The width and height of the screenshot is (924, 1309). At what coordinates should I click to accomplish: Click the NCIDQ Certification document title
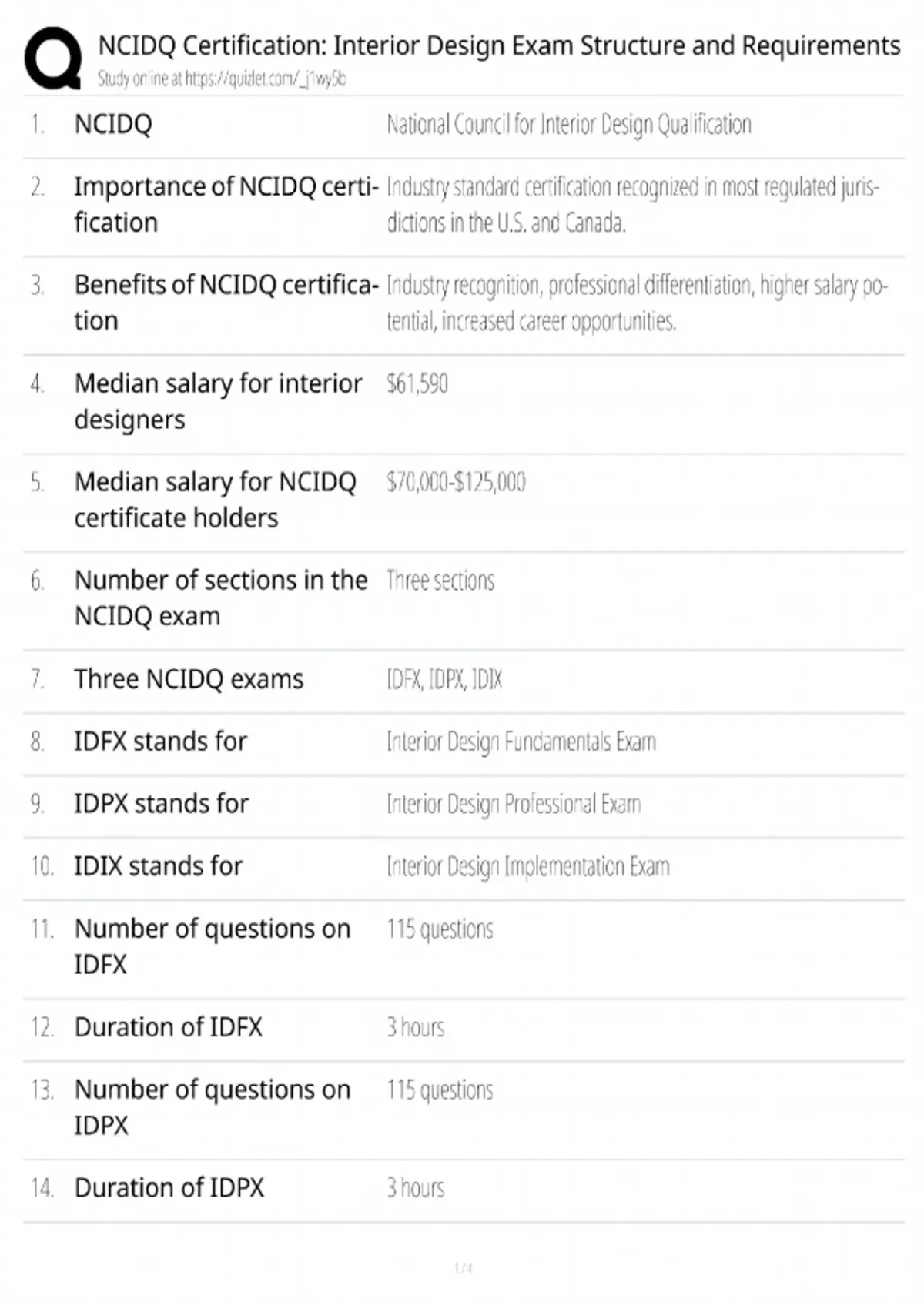click(x=499, y=46)
